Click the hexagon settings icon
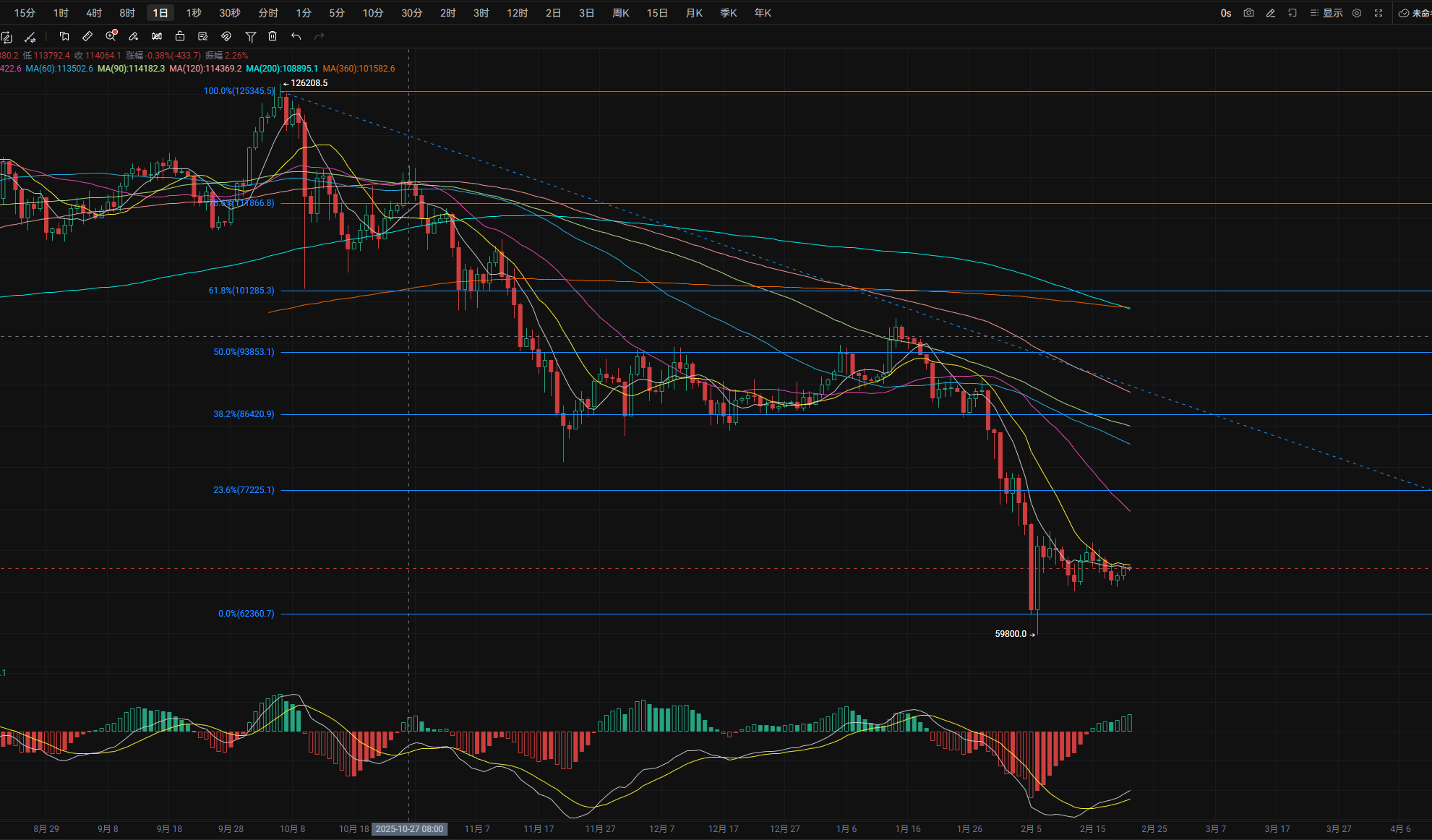 click(x=1357, y=13)
